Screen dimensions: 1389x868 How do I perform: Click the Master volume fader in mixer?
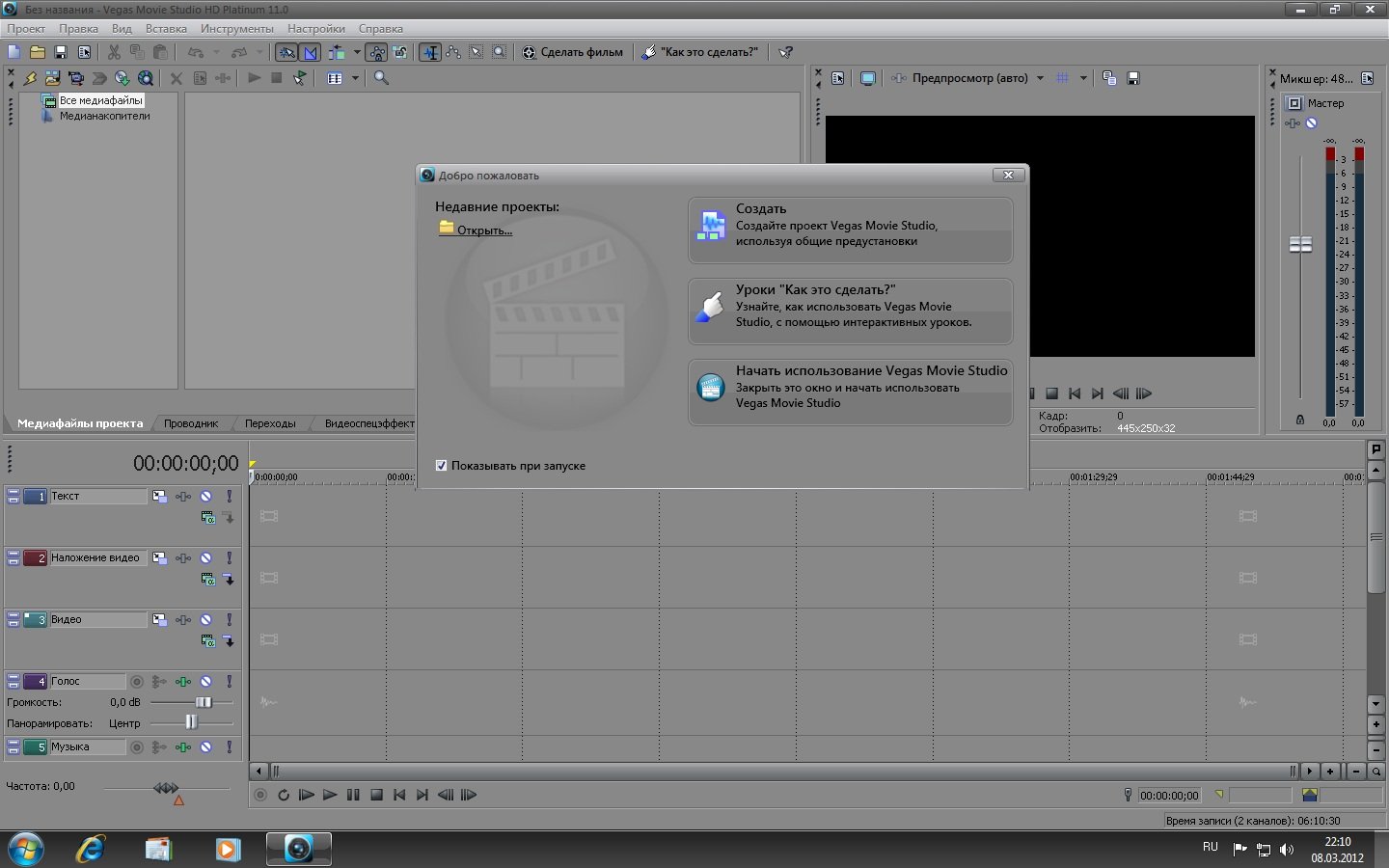click(x=1300, y=245)
